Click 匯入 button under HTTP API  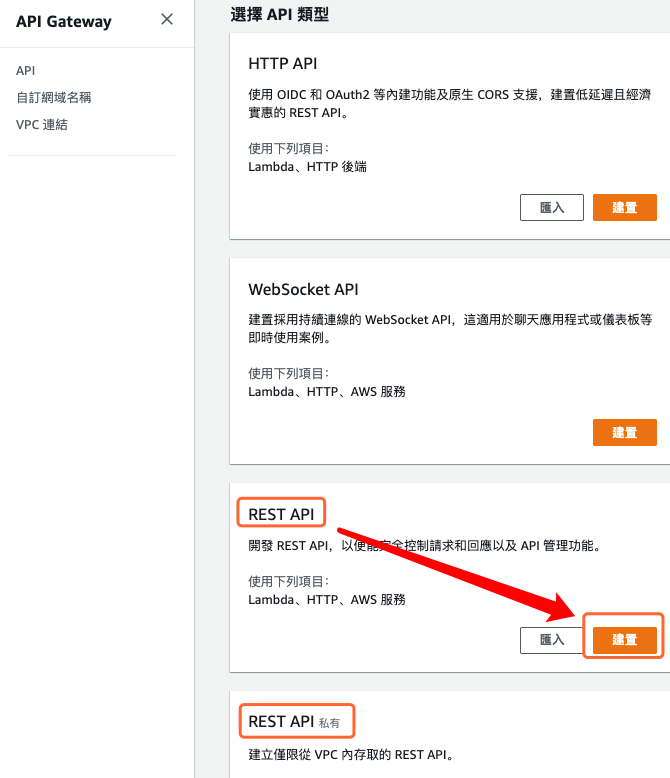551,207
